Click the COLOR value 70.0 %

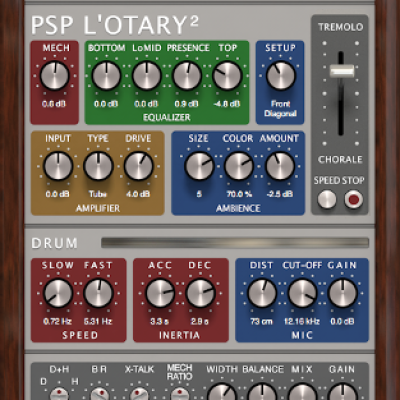[239, 194]
